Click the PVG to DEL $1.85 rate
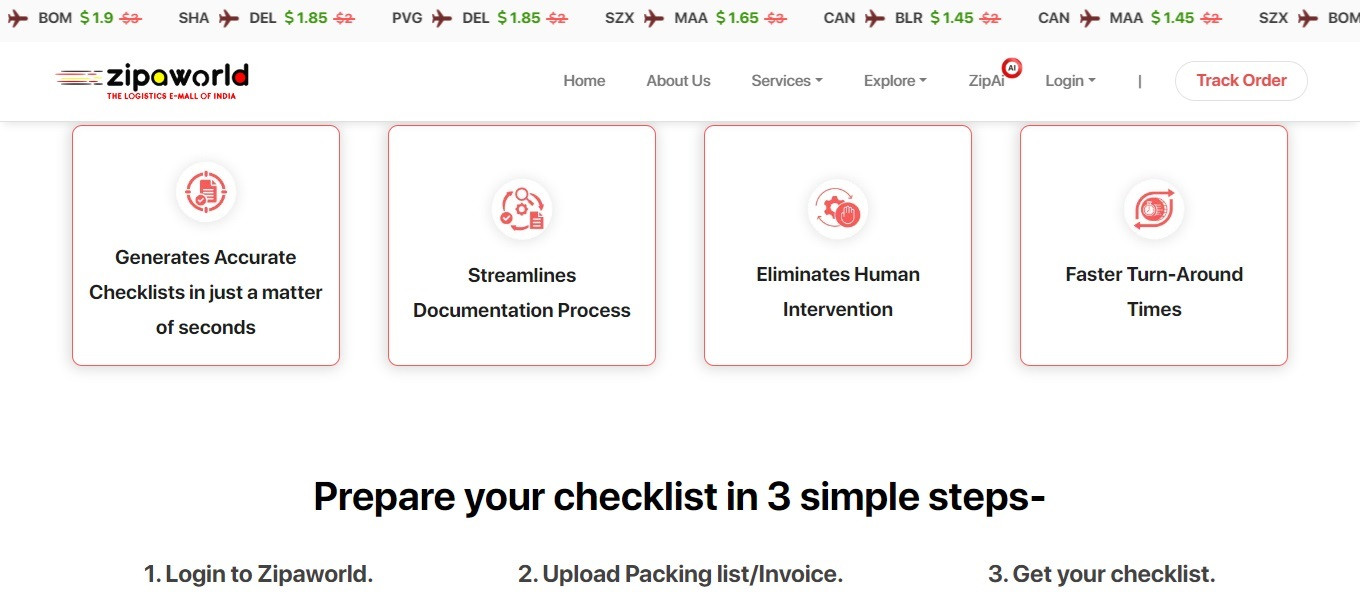Viewport: 1360px width, 594px height. [518, 18]
